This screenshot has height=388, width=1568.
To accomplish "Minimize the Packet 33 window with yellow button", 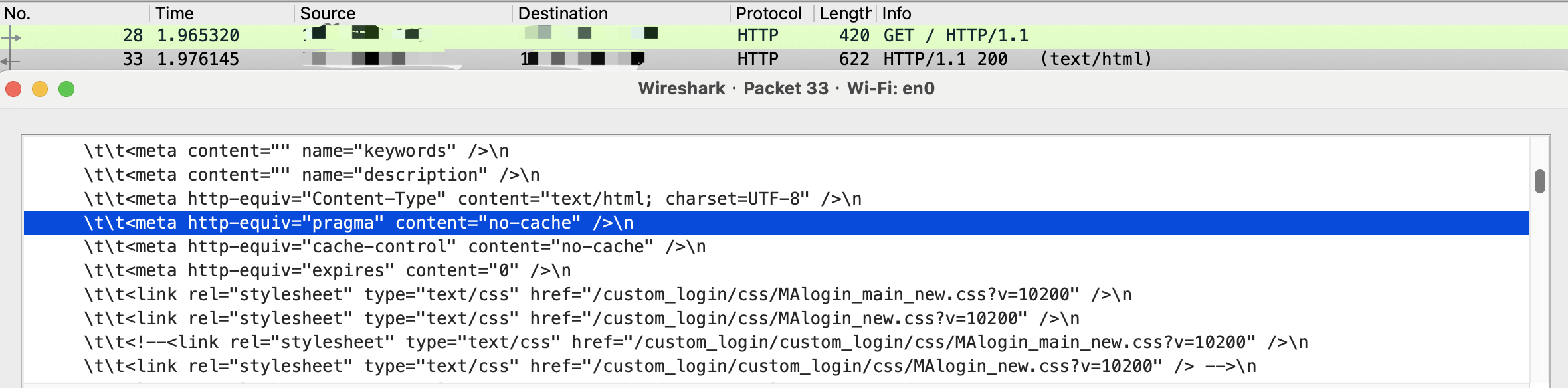I will point(40,89).
